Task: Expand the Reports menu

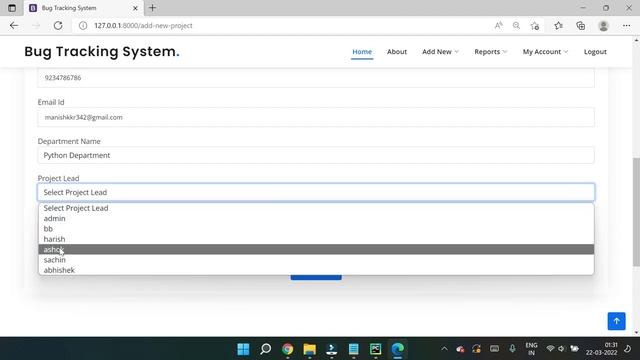Action: [x=491, y=52]
